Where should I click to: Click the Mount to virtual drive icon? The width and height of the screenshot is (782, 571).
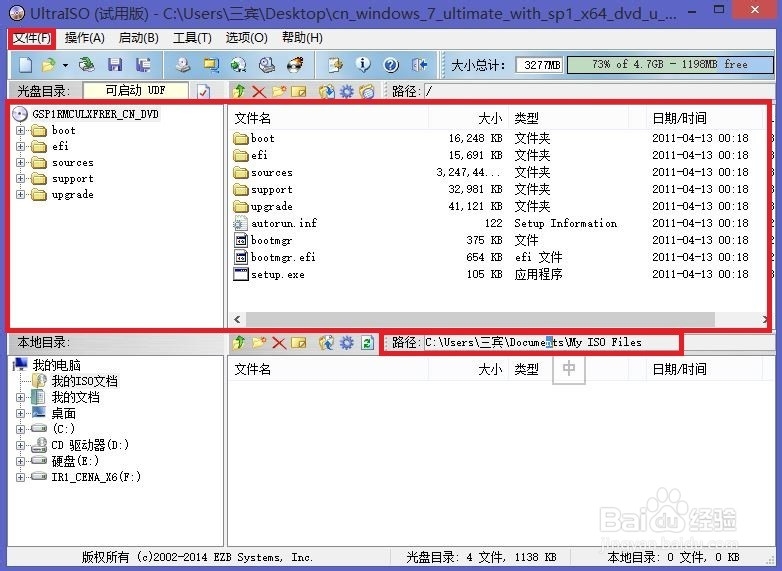coord(267,65)
